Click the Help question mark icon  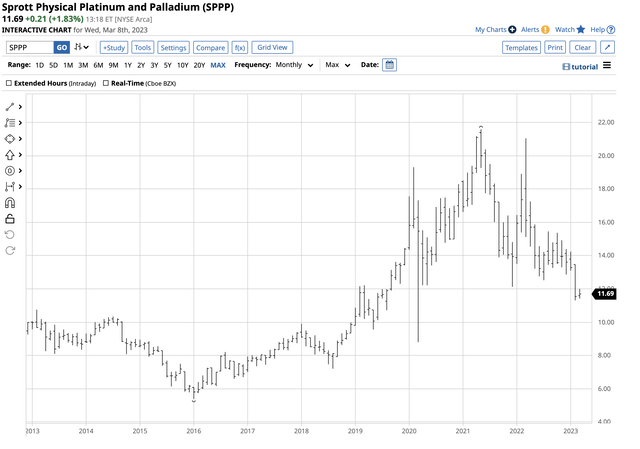[611, 30]
